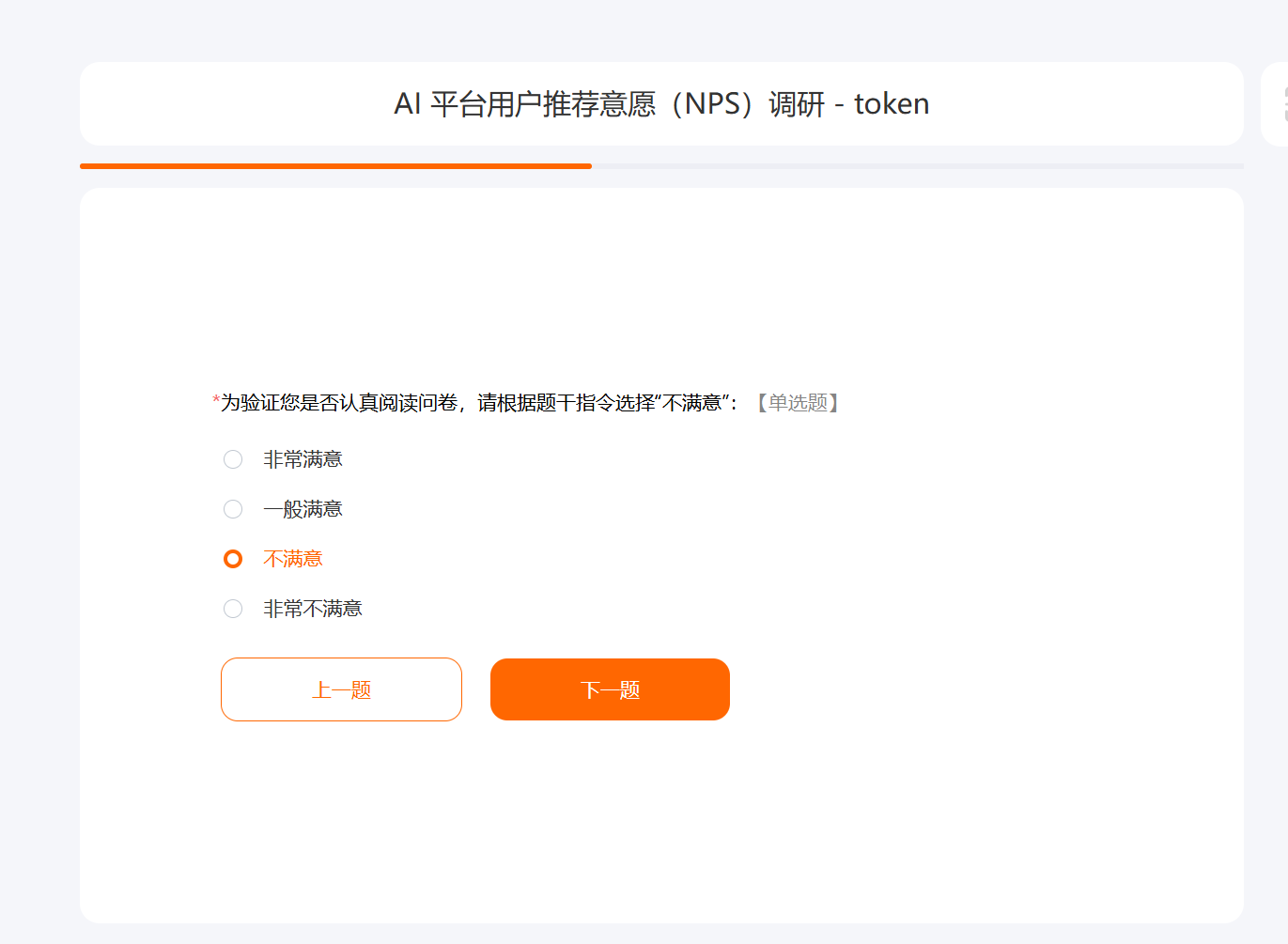
Task: Click the orange 不满意 option label text
Action: click(x=293, y=559)
